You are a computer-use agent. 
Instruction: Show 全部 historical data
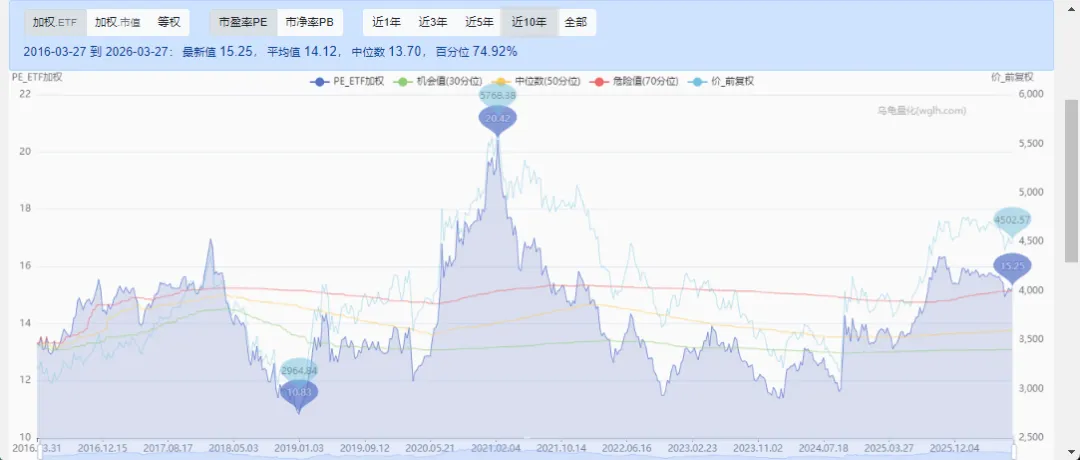coord(576,22)
